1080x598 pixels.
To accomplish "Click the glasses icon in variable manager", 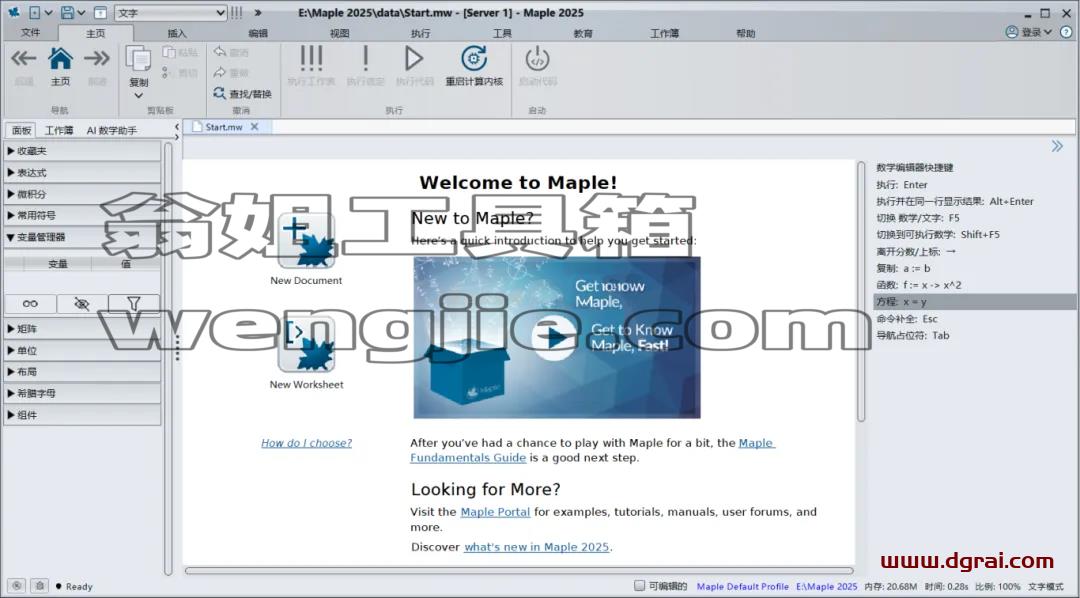I will pyautogui.click(x=30, y=303).
